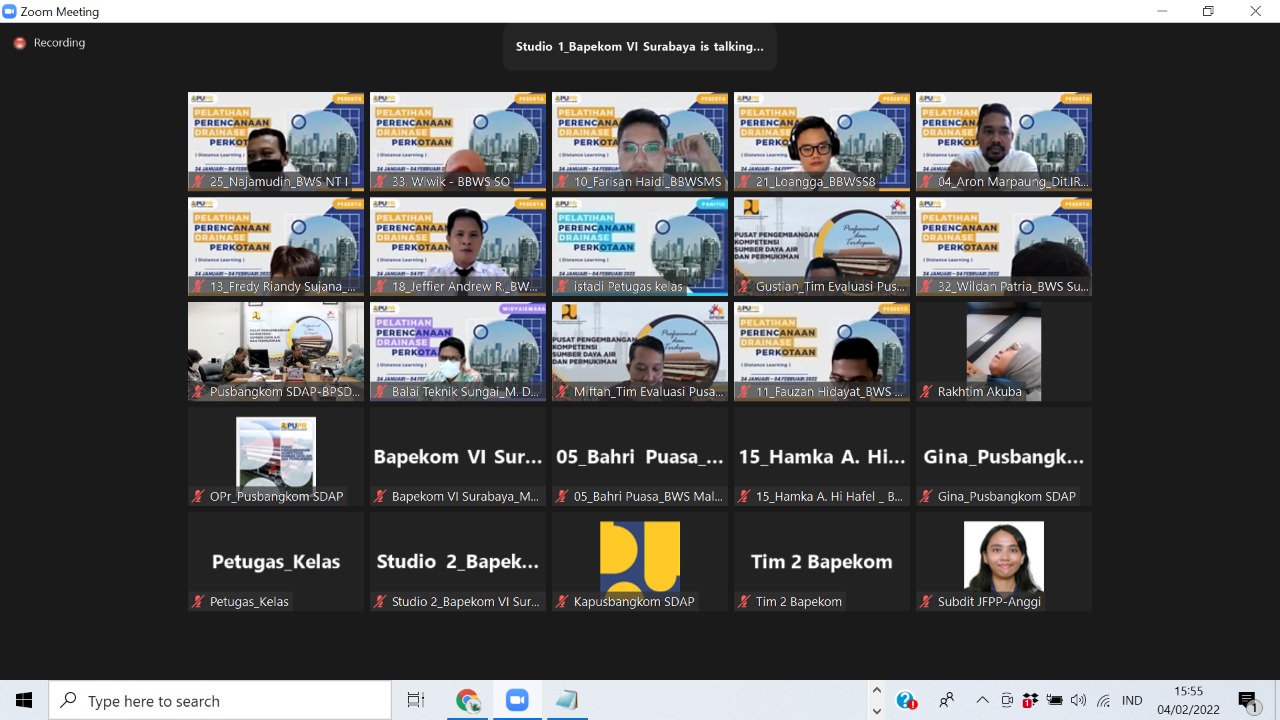The width and height of the screenshot is (1280, 720).
Task: Select the Subdit JFPP-Anggi participant tile
Action: [x=1003, y=561]
